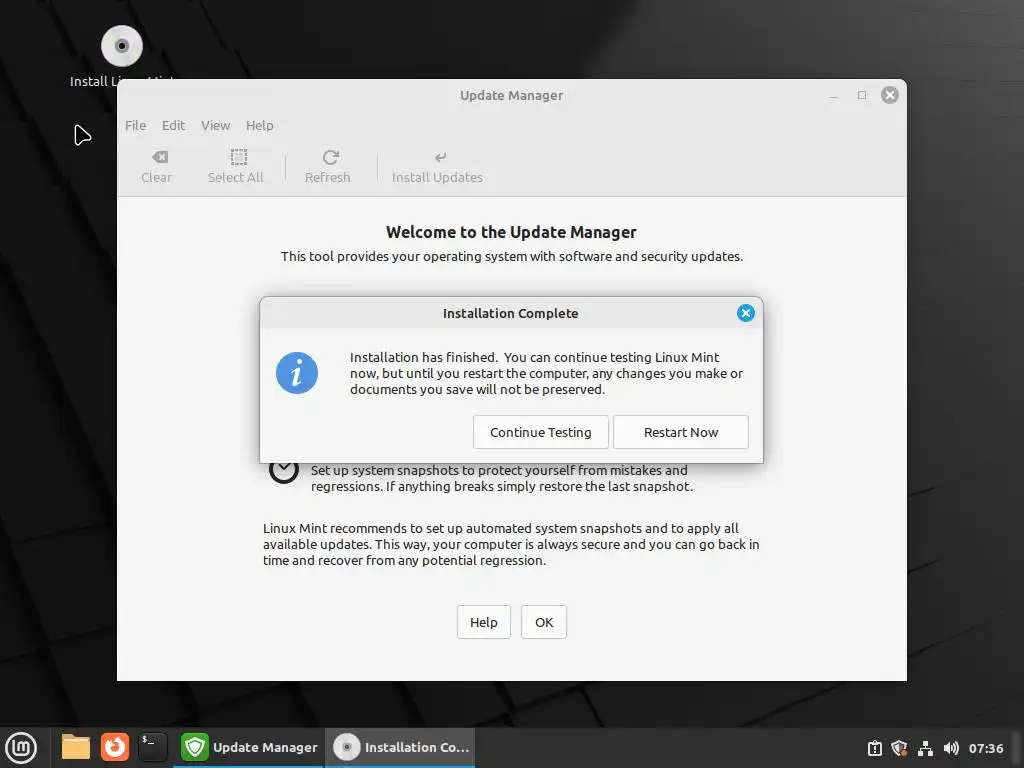The width and height of the screenshot is (1024, 768).
Task: Click the volume speaker tray icon
Action: coord(951,748)
